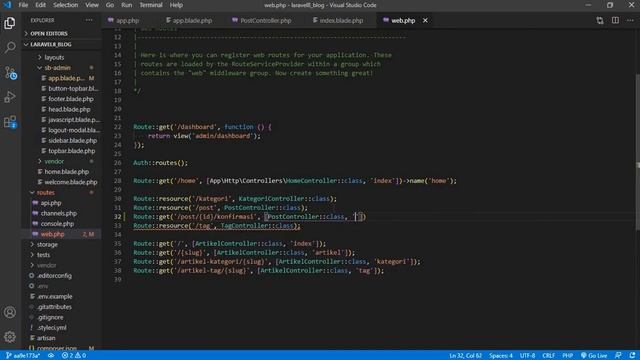Image resolution: width=640 pixels, height=360 pixels.
Task: Open javascript.blade.php file
Action: coord(74,120)
